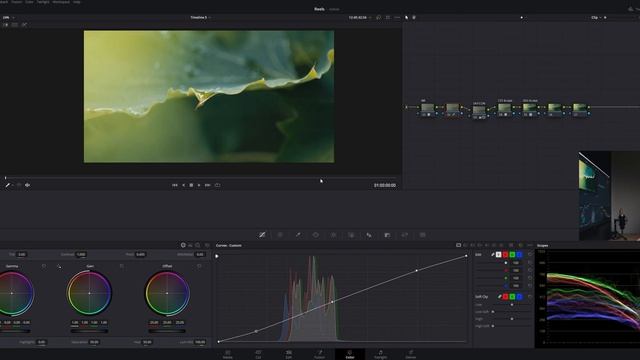This screenshot has width=640, height=360.
Task: Reset the Offset color wheel
Action: (x=199, y=266)
